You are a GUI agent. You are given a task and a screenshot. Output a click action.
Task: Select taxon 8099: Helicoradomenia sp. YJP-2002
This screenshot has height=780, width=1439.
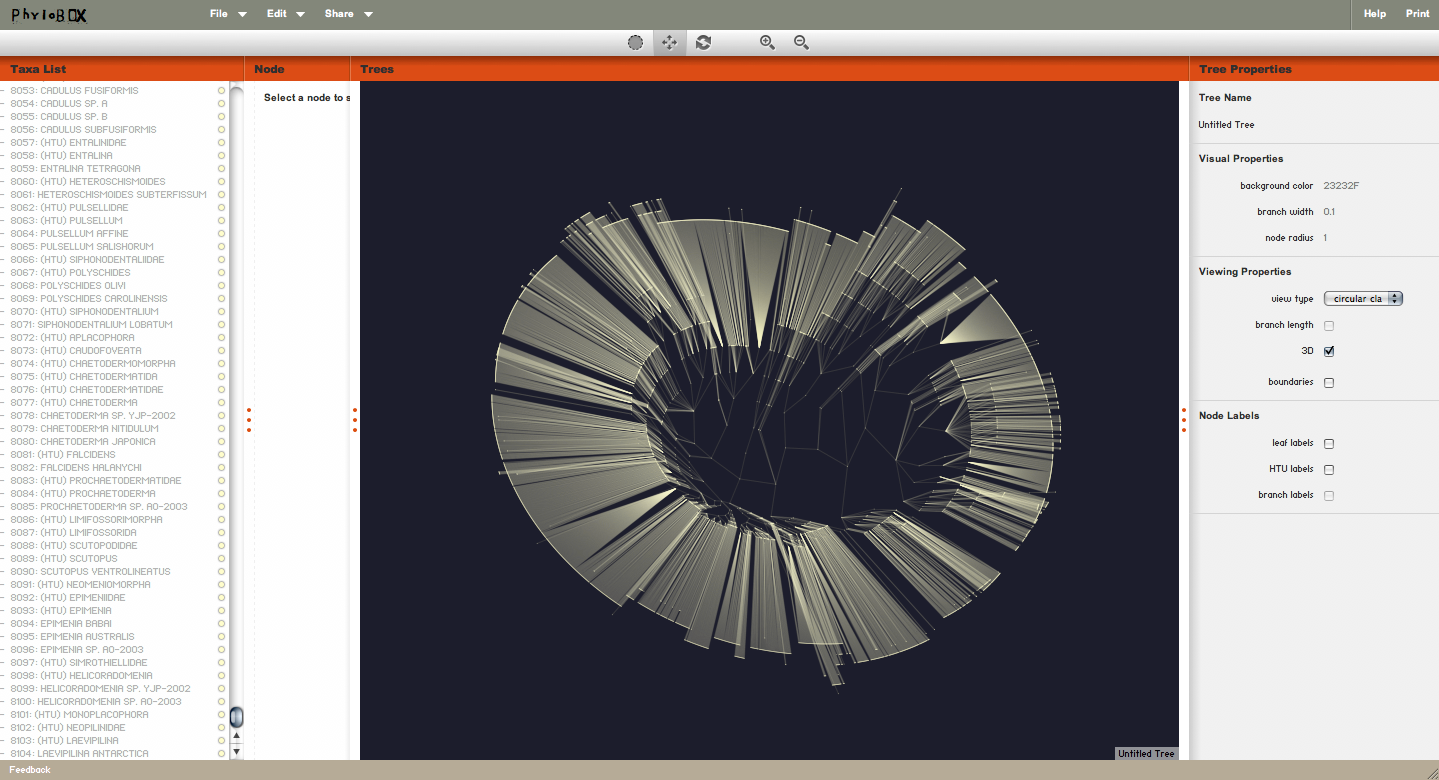click(100, 688)
